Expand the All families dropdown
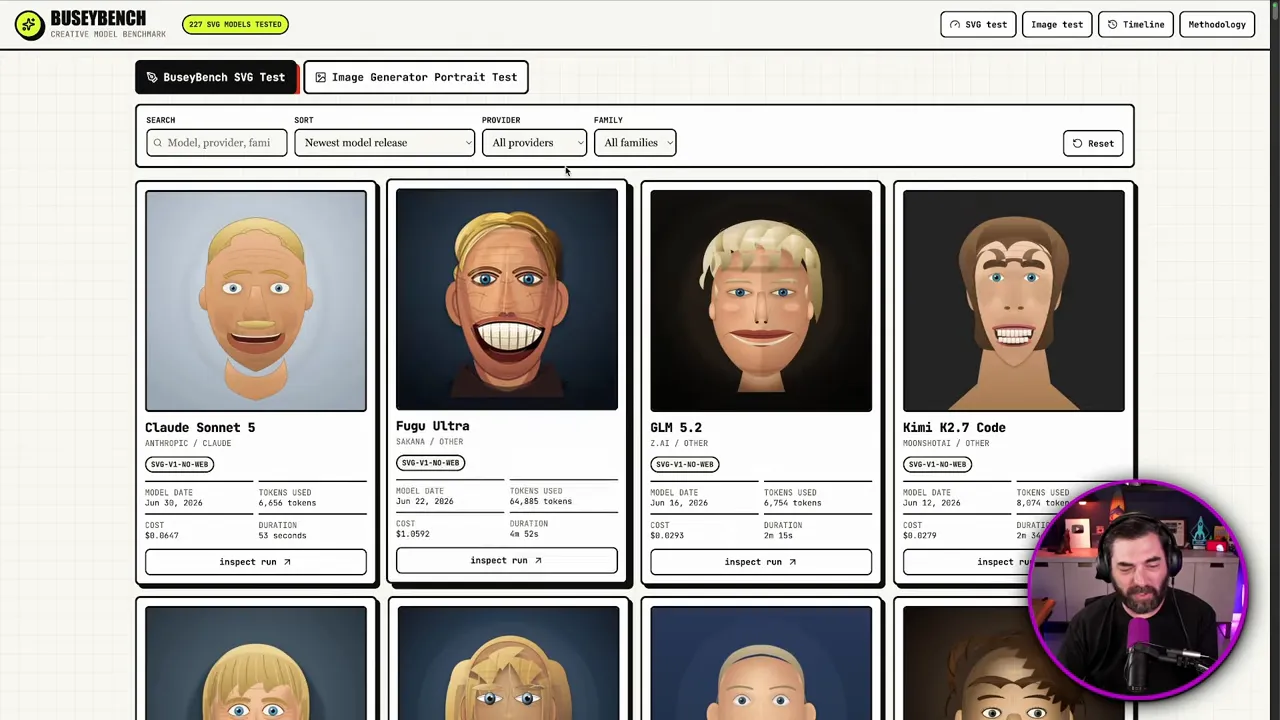This screenshot has width=1280, height=720. [x=635, y=143]
